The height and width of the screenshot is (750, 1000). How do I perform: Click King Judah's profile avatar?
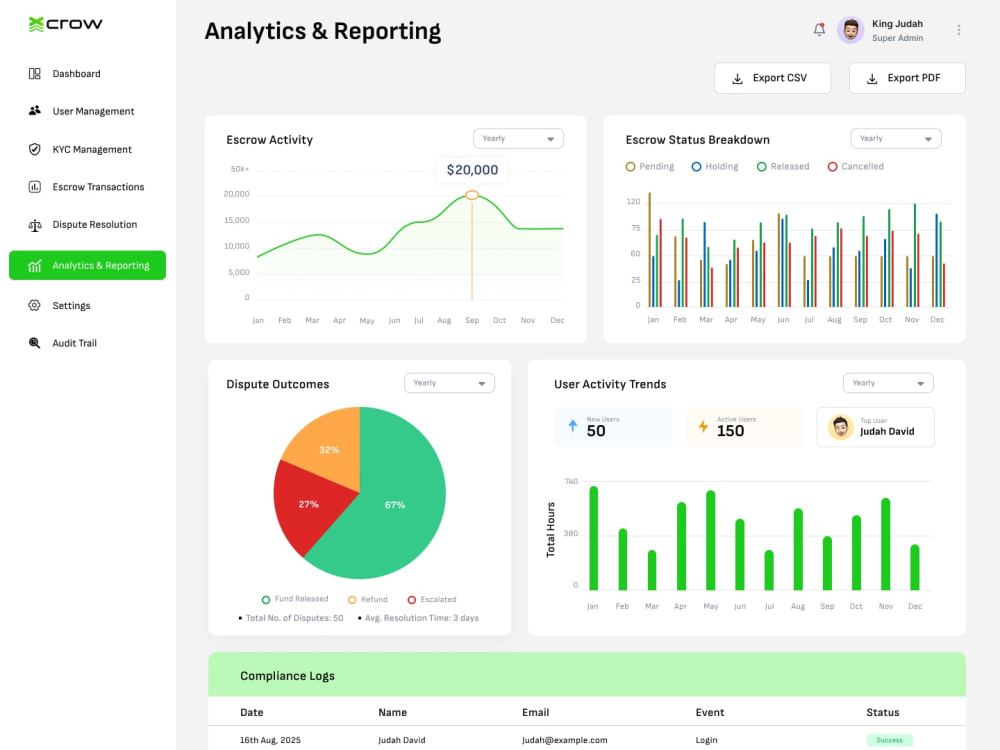tap(850, 30)
